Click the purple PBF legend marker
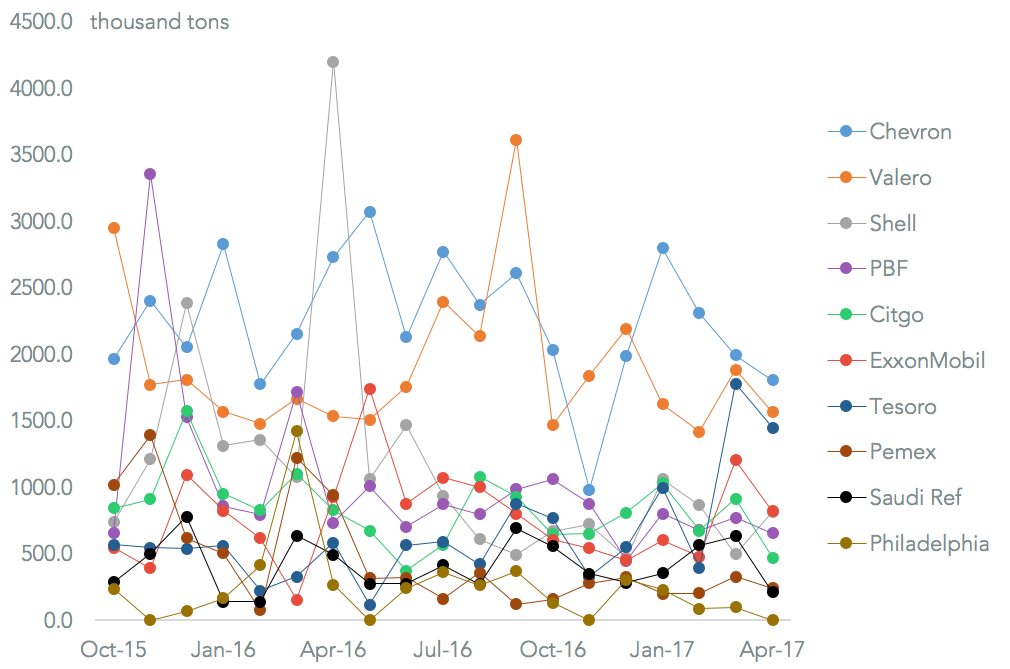This screenshot has height=669, width=1010. pyautogui.click(x=847, y=268)
